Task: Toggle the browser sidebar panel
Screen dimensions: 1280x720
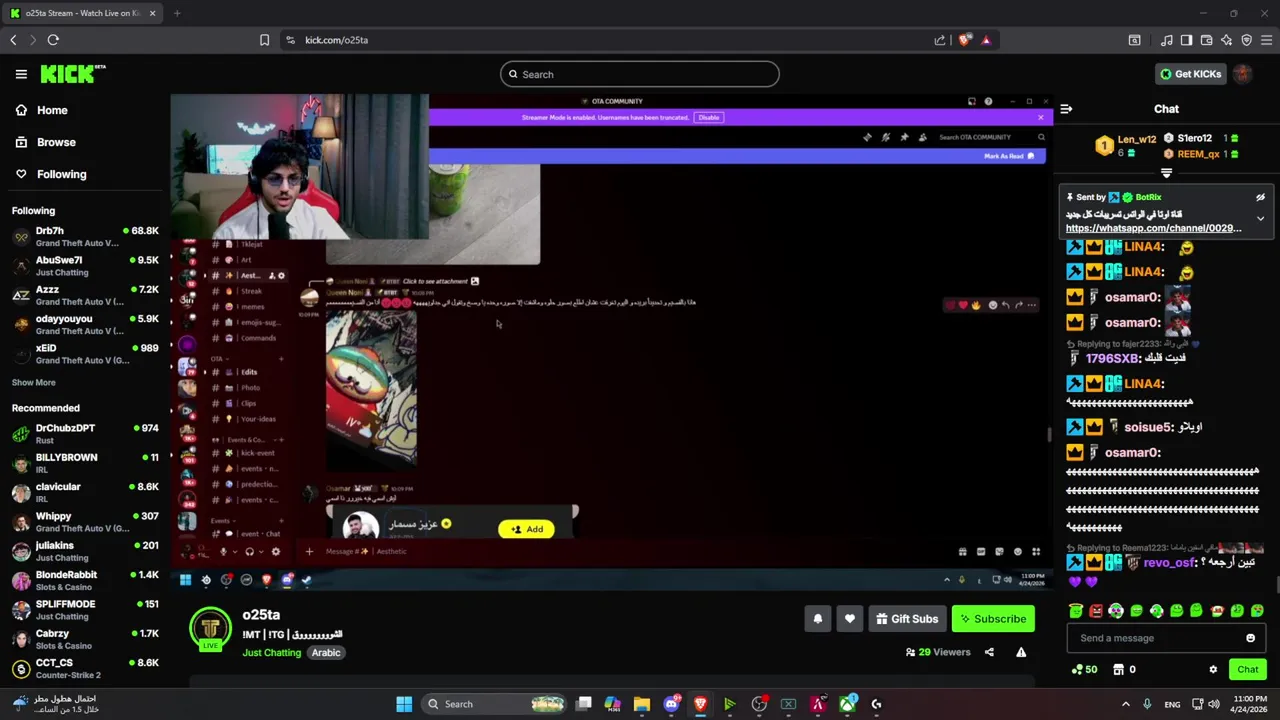Action: tap(1186, 40)
